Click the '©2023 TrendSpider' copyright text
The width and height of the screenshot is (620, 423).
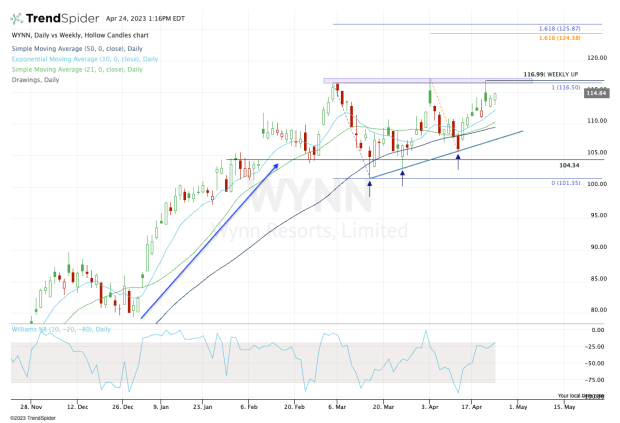click(33, 418)
